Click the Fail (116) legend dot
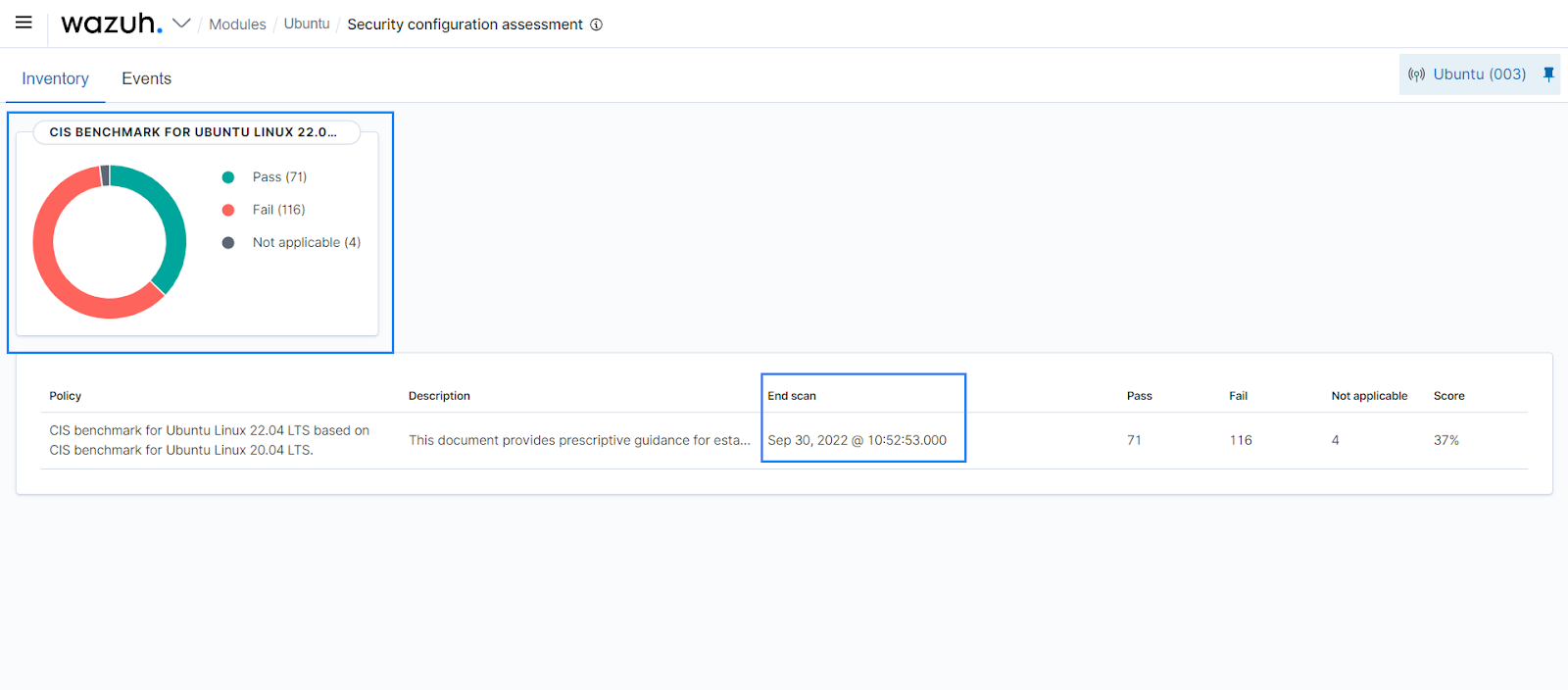This screenshot has height=690, width=1568. click(228, 210)
